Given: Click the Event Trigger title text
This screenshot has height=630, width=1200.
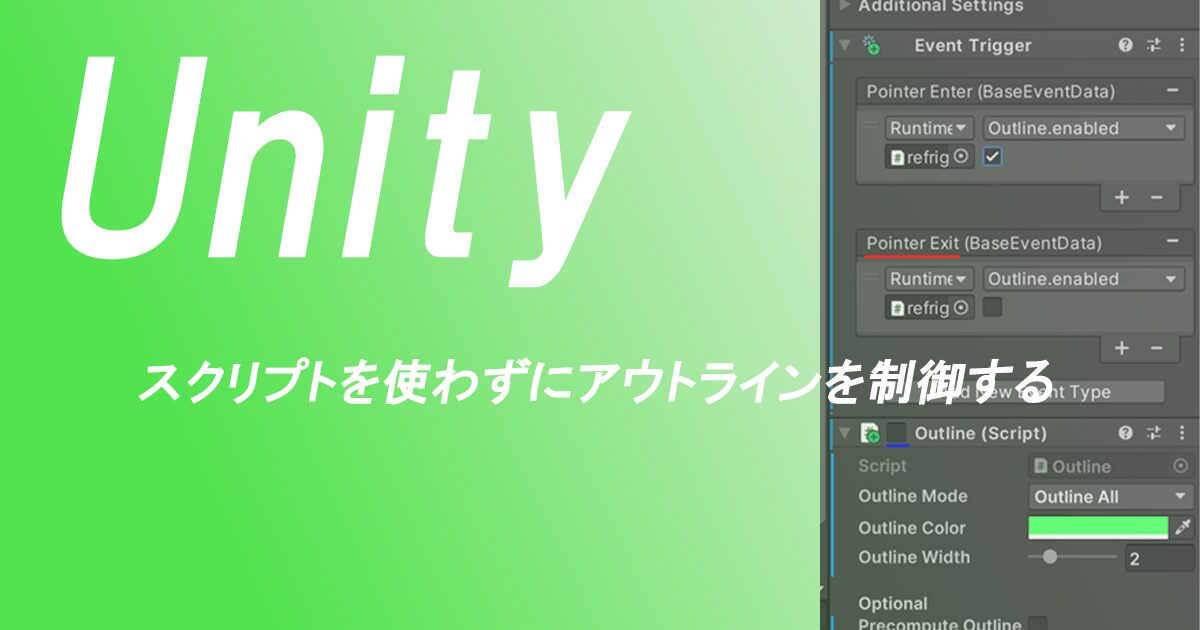Looking at the screenshot, I should (x=973, y=45).
